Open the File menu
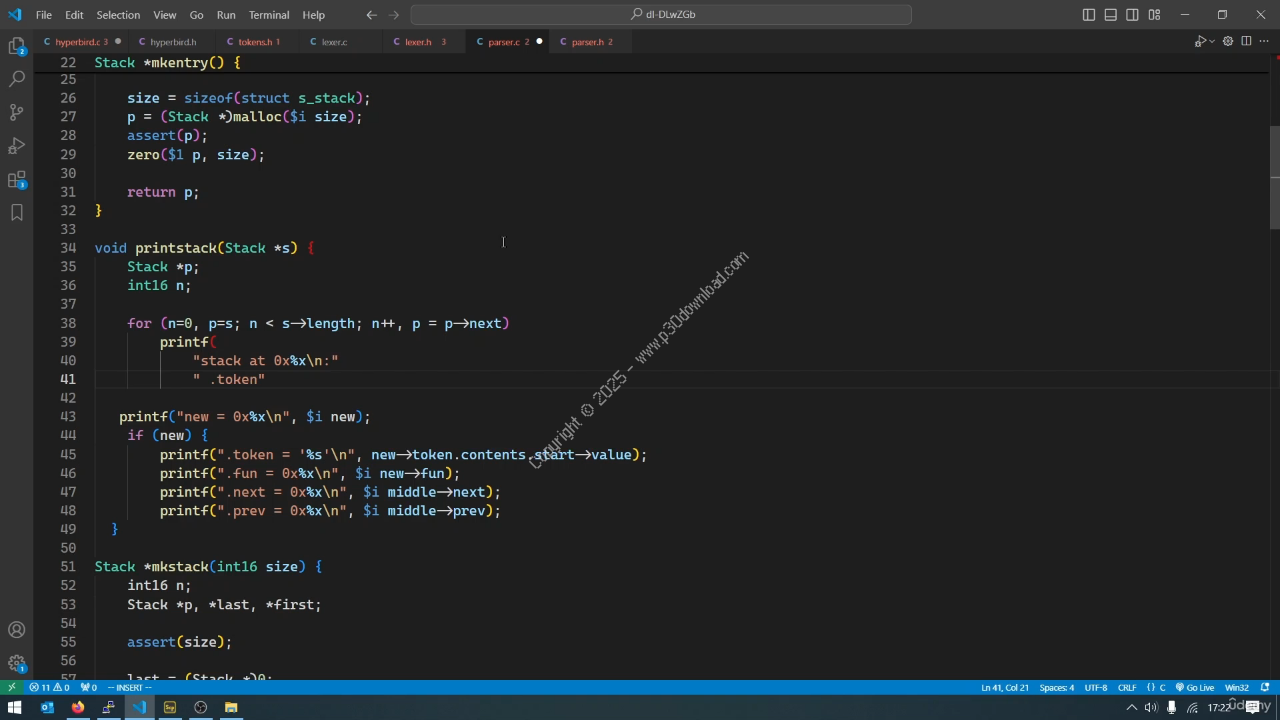Viewport: 1280px width, 720px height. pyautogui.click(x=44, y=15)
